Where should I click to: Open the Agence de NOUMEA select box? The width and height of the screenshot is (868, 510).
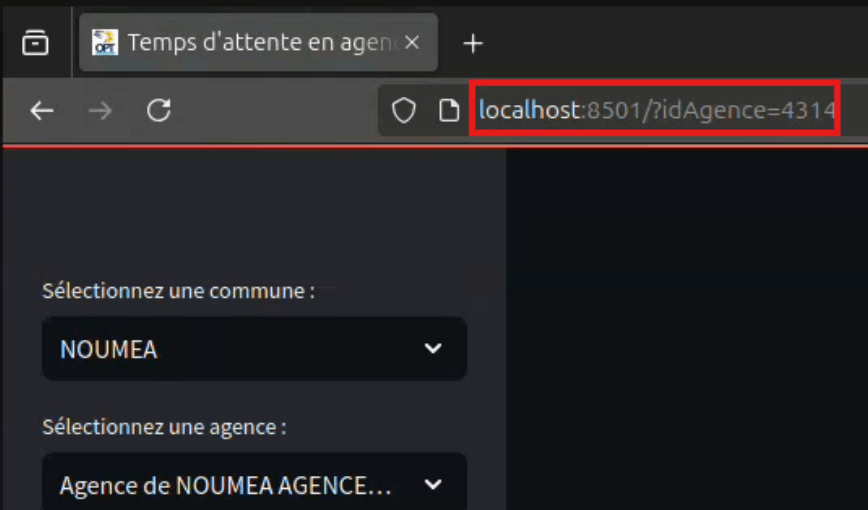(225, 485)
